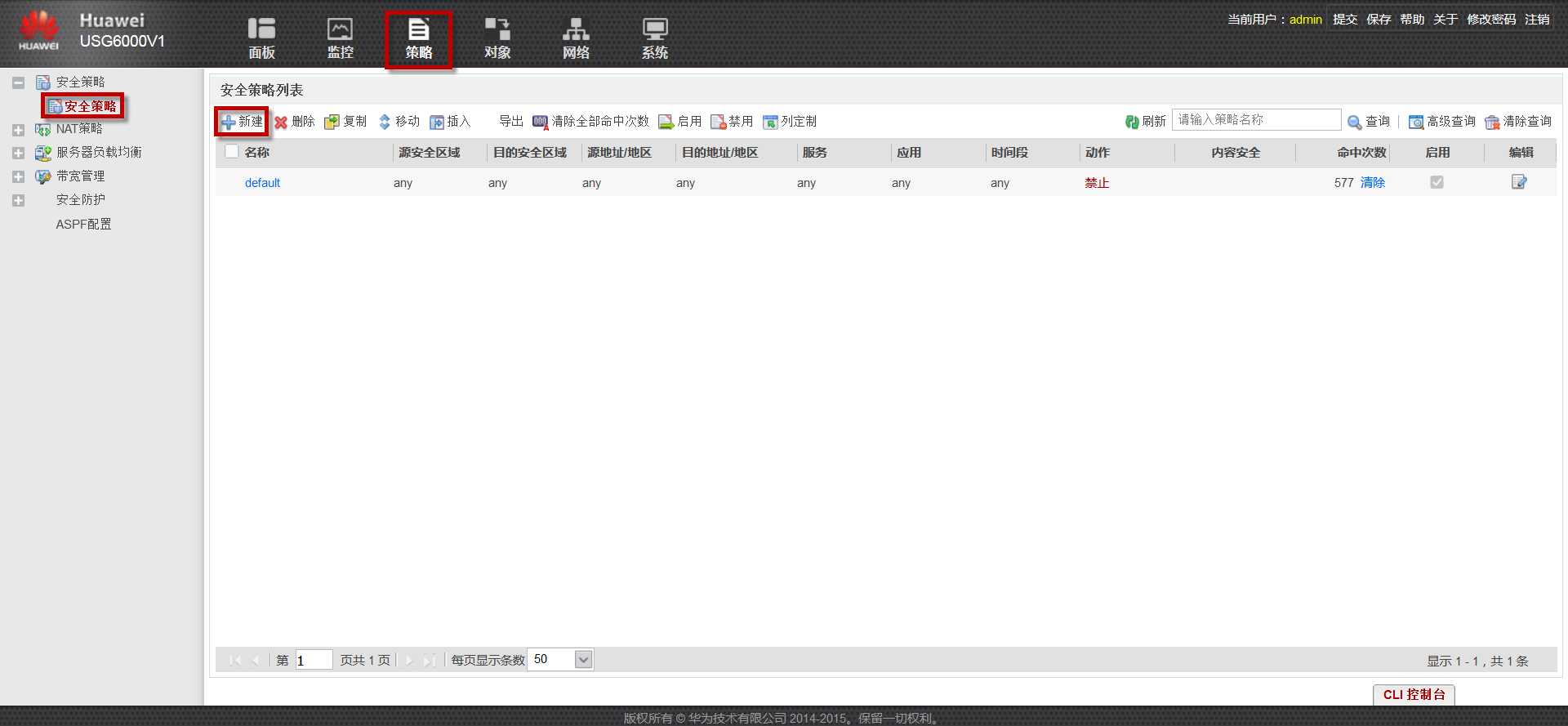Screen dimensions: 1568x726
Task: Collapse the 安全策略 tree node
Action: [x=18, y=82]
